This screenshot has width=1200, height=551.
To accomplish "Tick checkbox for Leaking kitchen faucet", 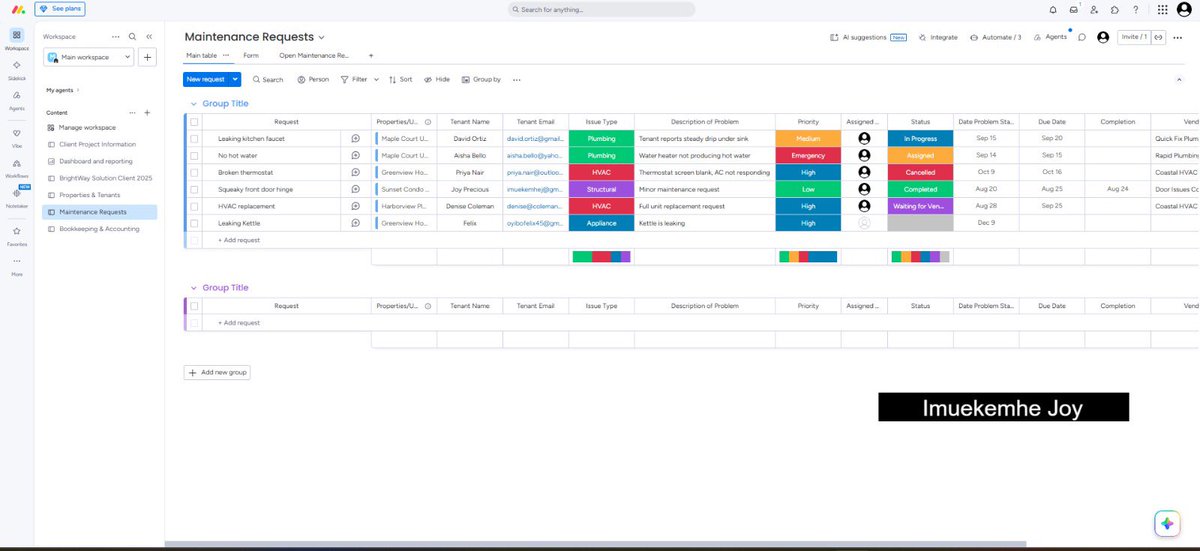I will coord(194,139).
